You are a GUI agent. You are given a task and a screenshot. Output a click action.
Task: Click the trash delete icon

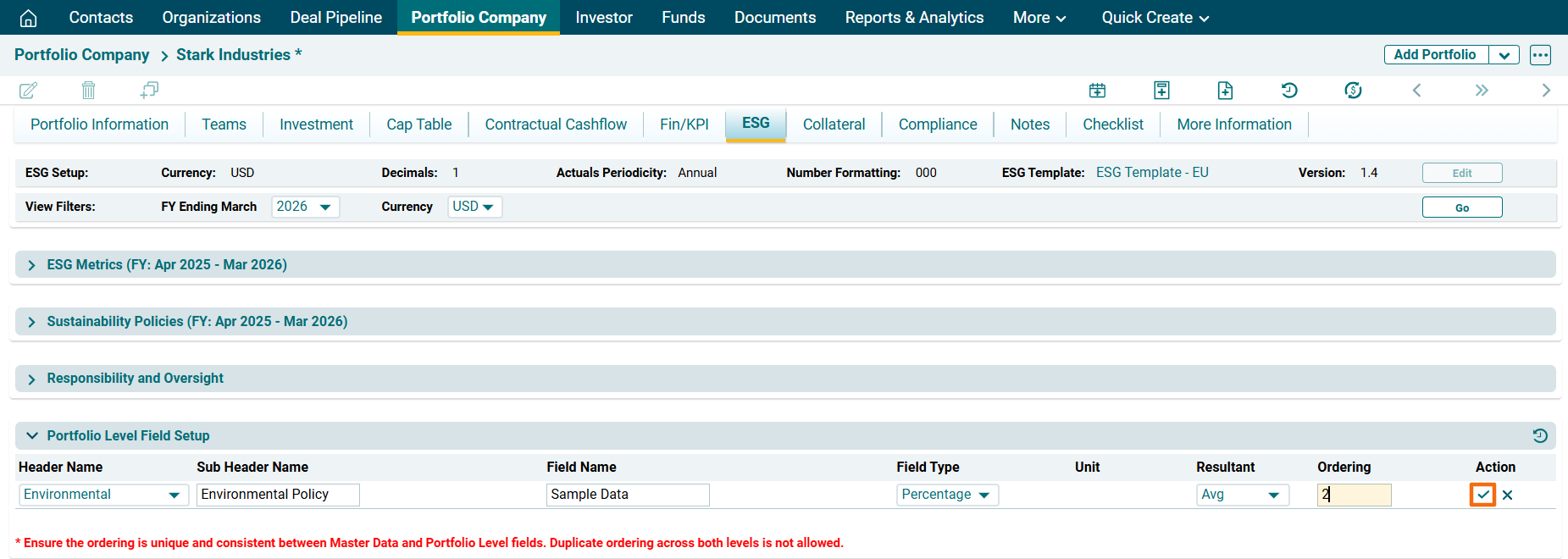88,90
